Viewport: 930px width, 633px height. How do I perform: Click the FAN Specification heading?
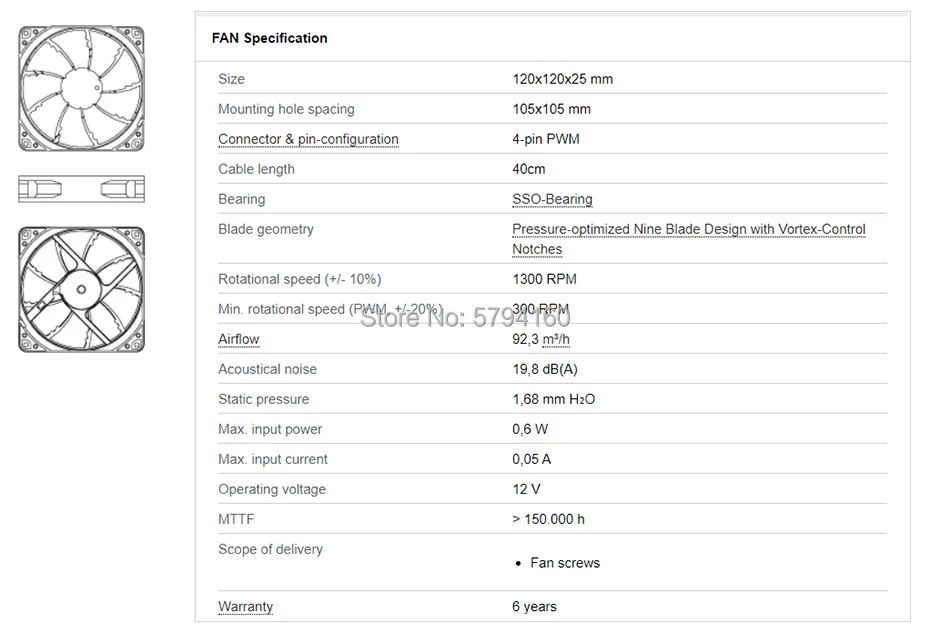tap(269, 38)
